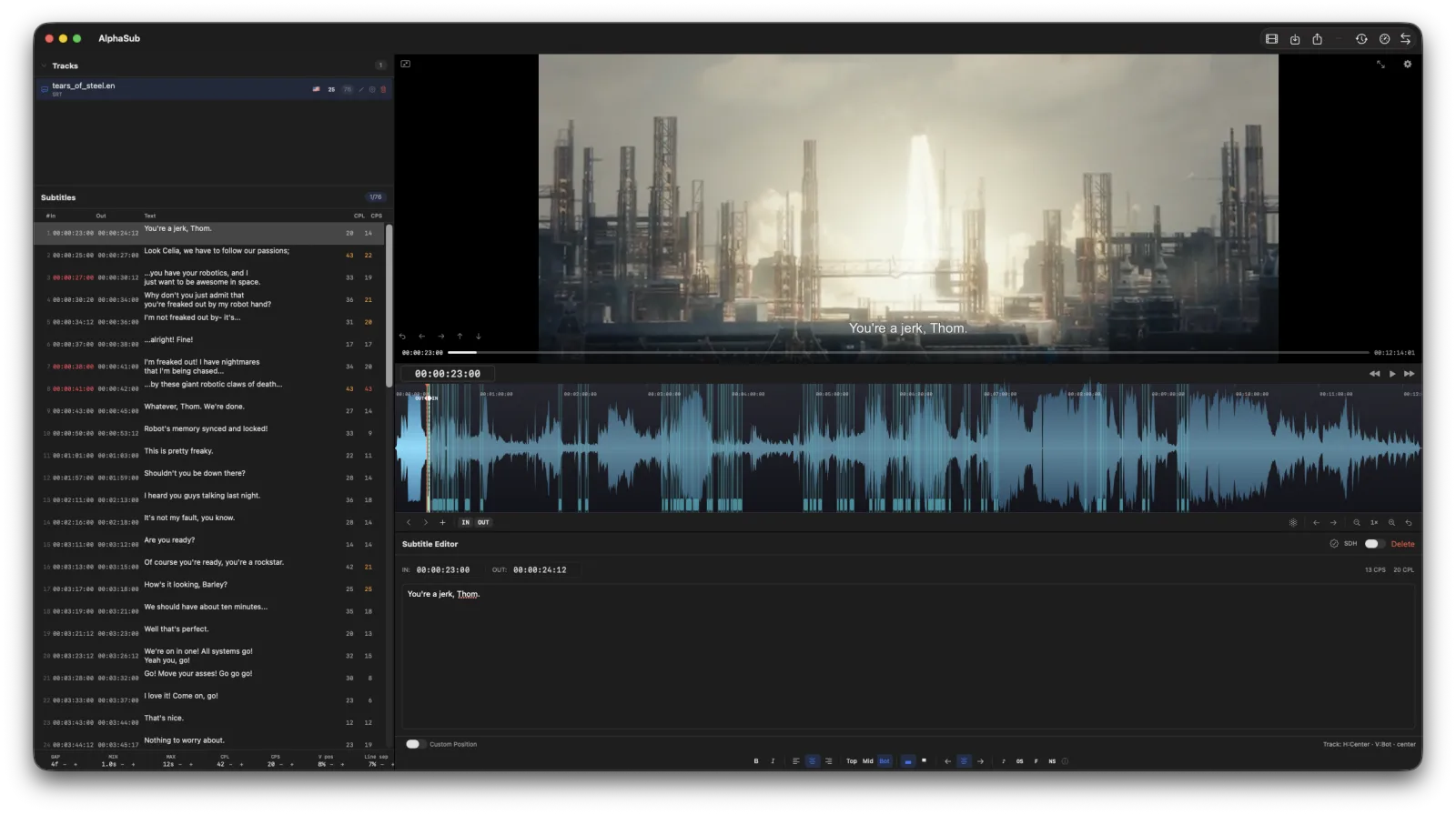Click the video progress bar
Screen dimensions: 1456x815
click(x=908, y=352)
